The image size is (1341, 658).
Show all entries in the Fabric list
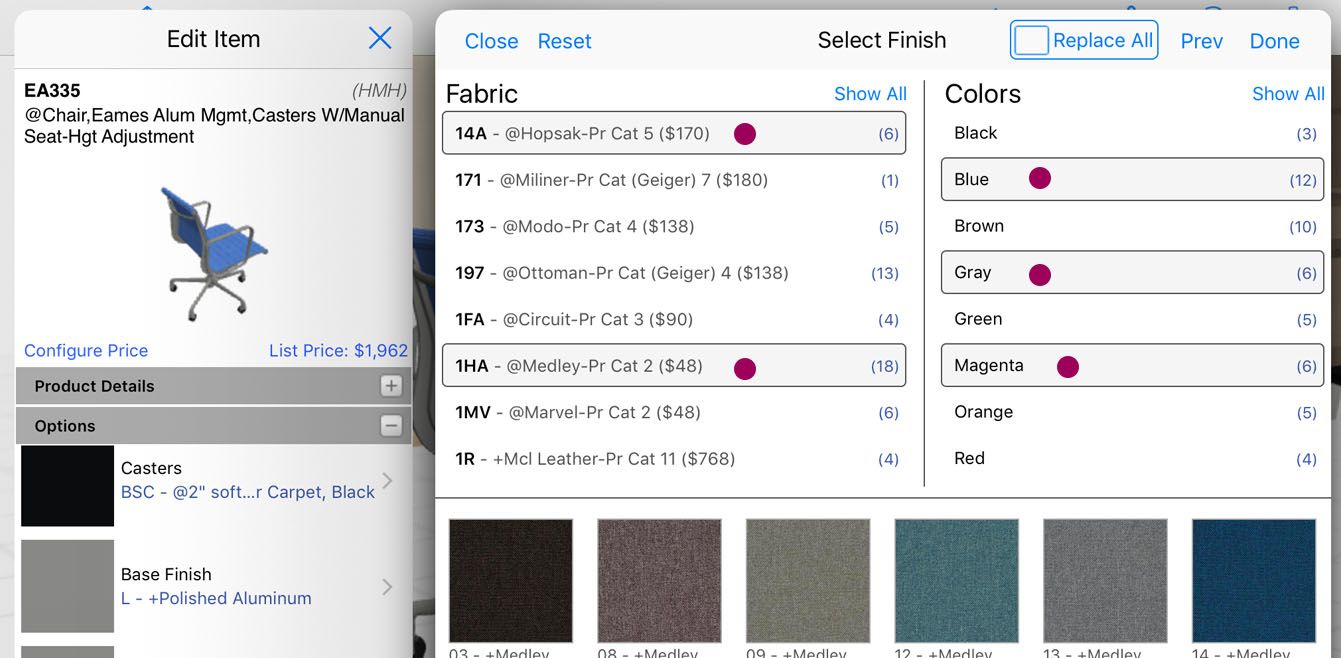870,94
